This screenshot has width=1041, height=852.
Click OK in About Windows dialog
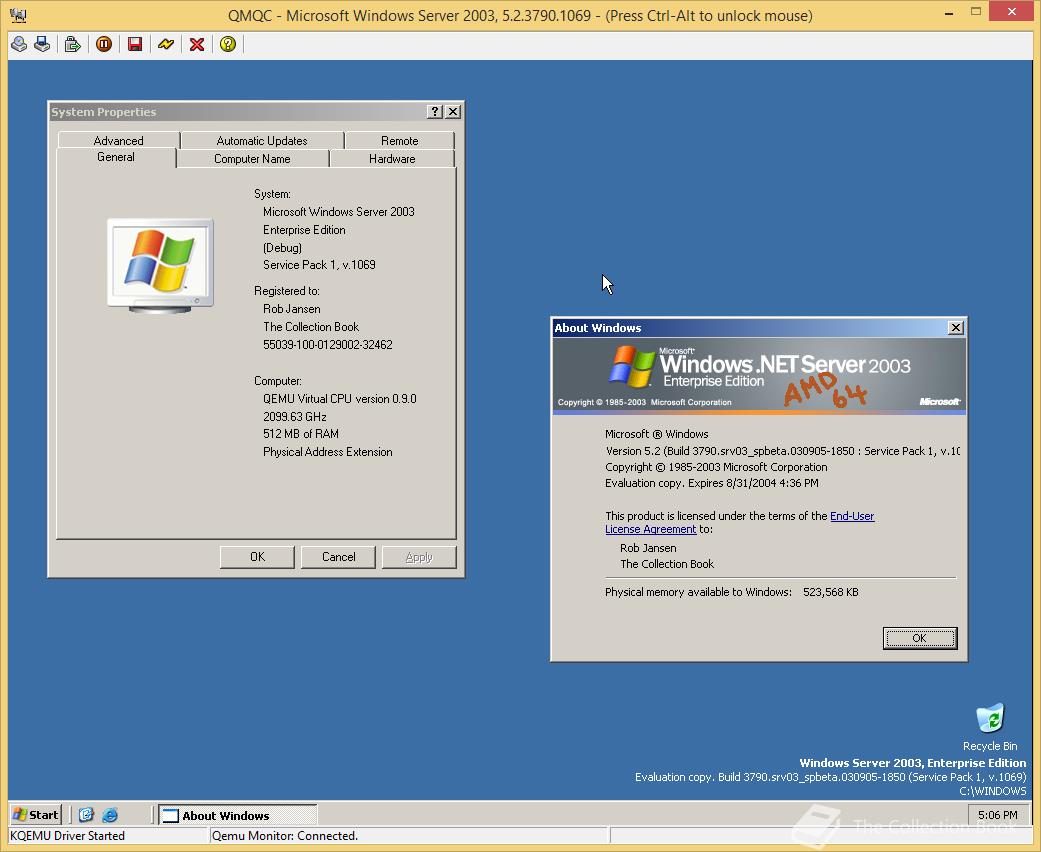(x=920, y=638)
